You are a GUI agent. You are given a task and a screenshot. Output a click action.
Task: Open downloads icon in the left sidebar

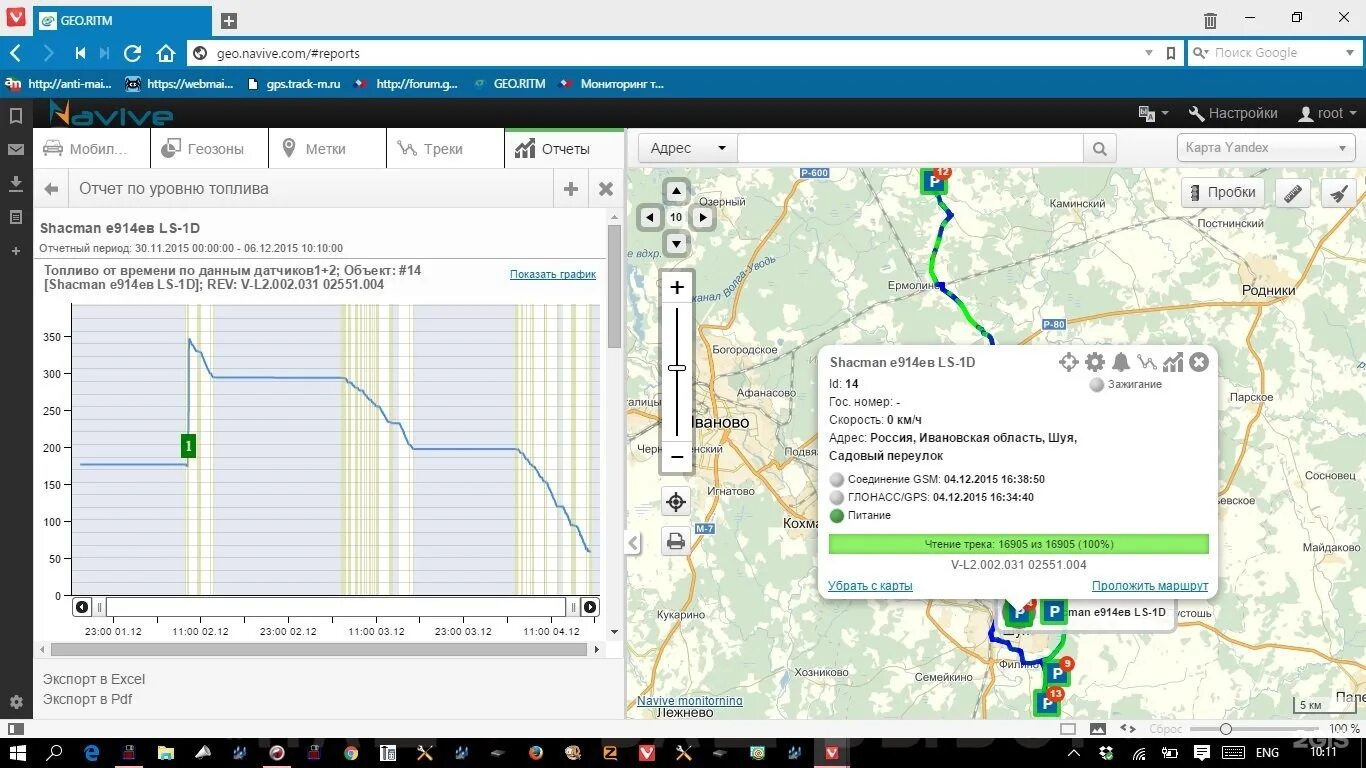point(16,183)
